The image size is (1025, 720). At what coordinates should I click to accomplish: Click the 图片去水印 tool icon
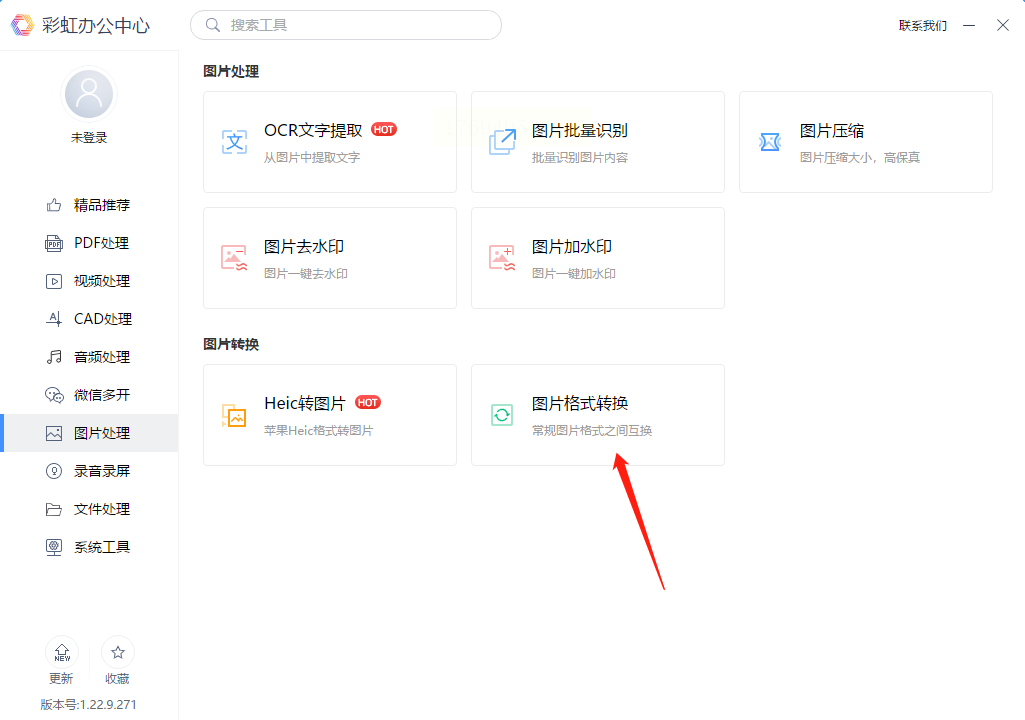pos(234,258)
